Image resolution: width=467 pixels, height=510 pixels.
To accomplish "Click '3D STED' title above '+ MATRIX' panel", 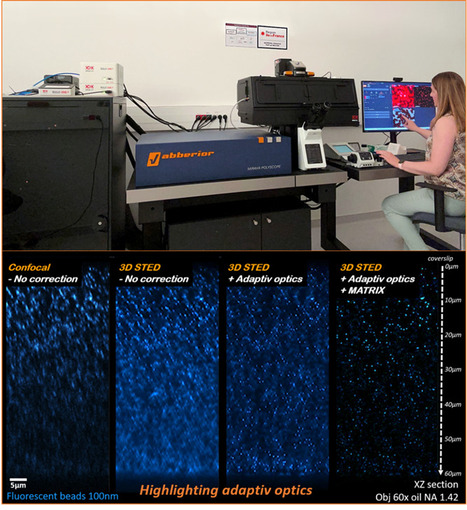I will (x=361, y=267).
